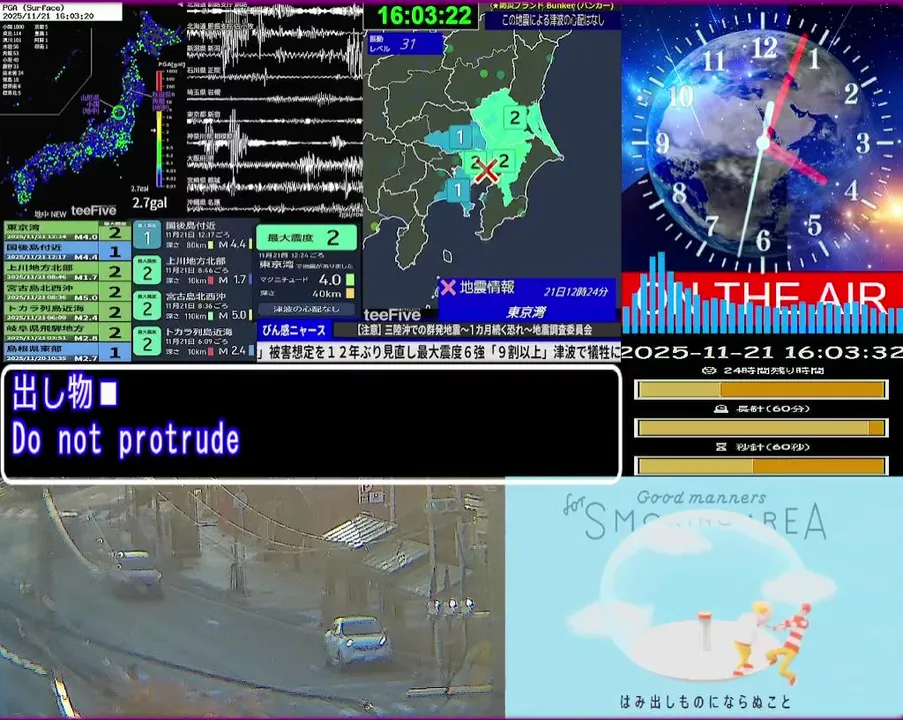Click the 2025-11-21 16:03:32 timestamp

click(x=762, y=352)
